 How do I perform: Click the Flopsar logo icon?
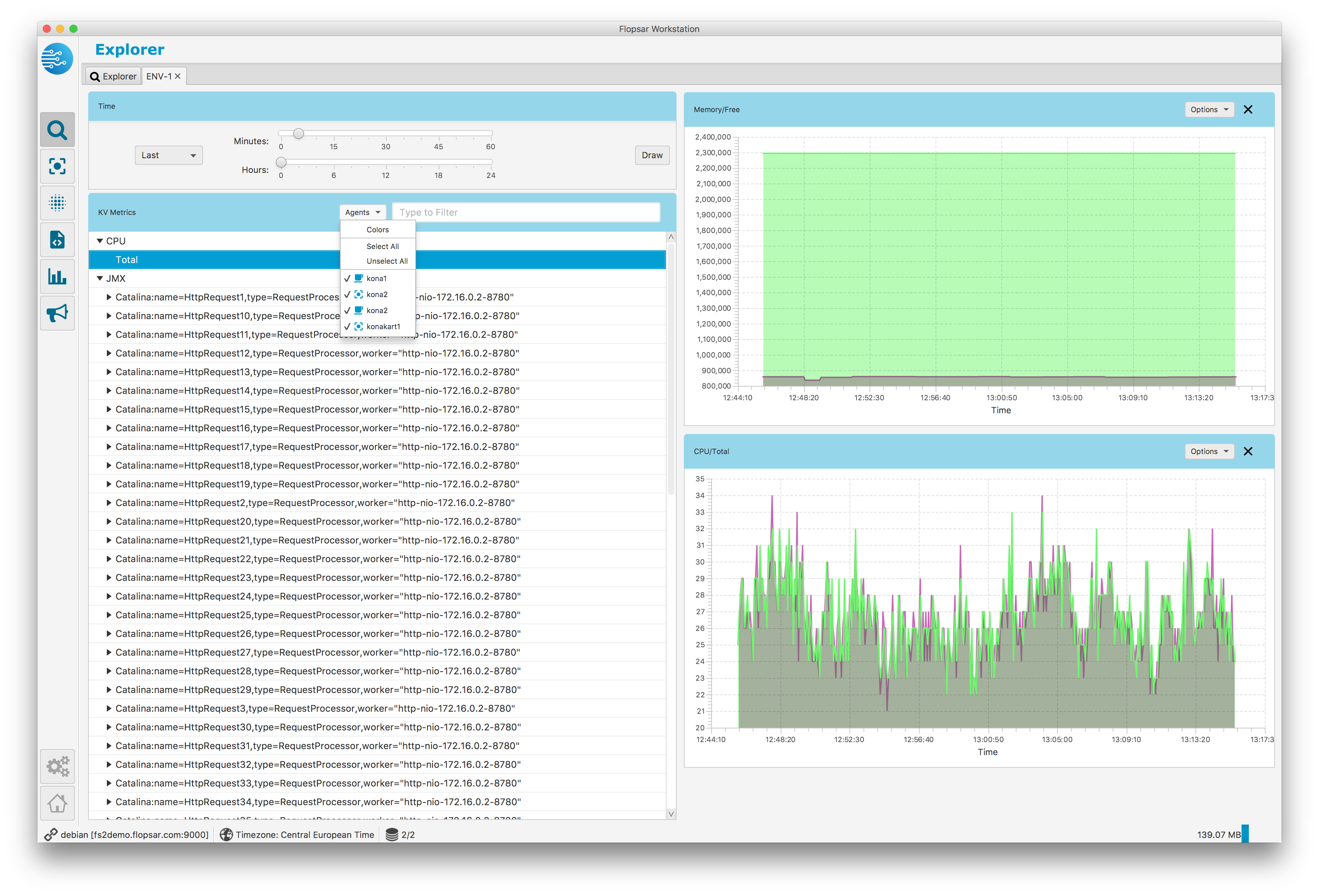57,58
